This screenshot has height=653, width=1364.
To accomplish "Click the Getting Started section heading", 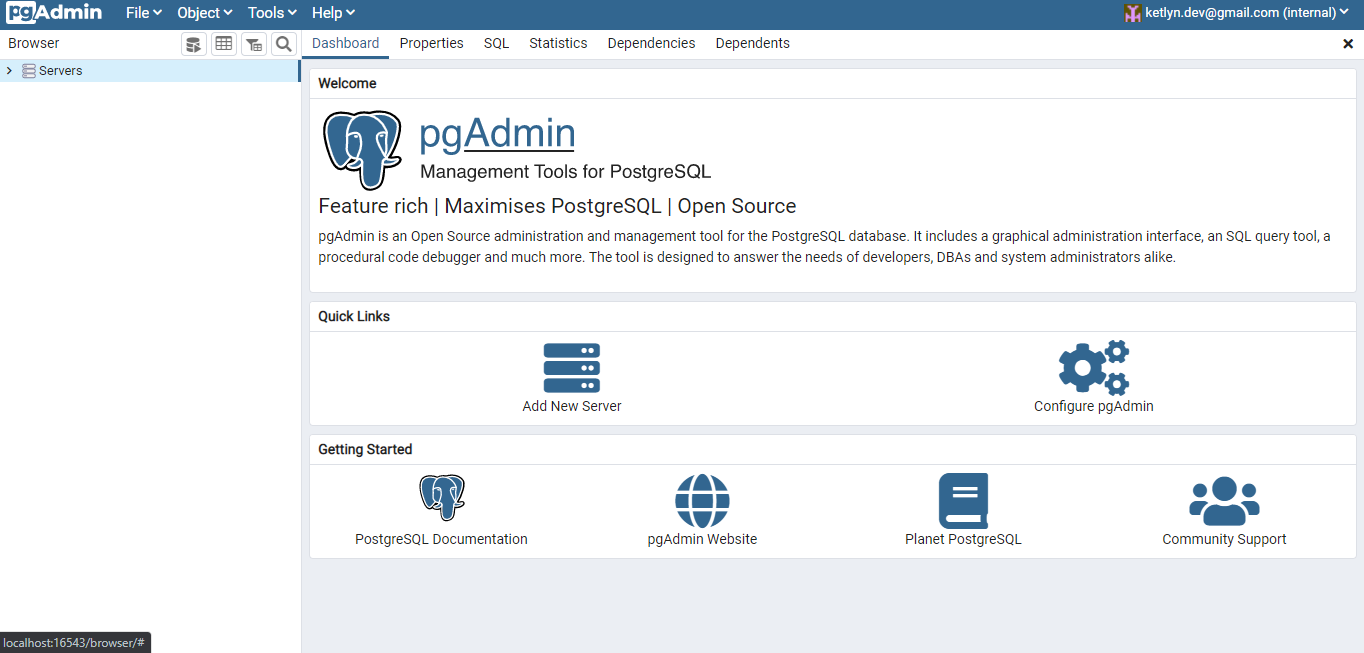I will coord(365,449).
